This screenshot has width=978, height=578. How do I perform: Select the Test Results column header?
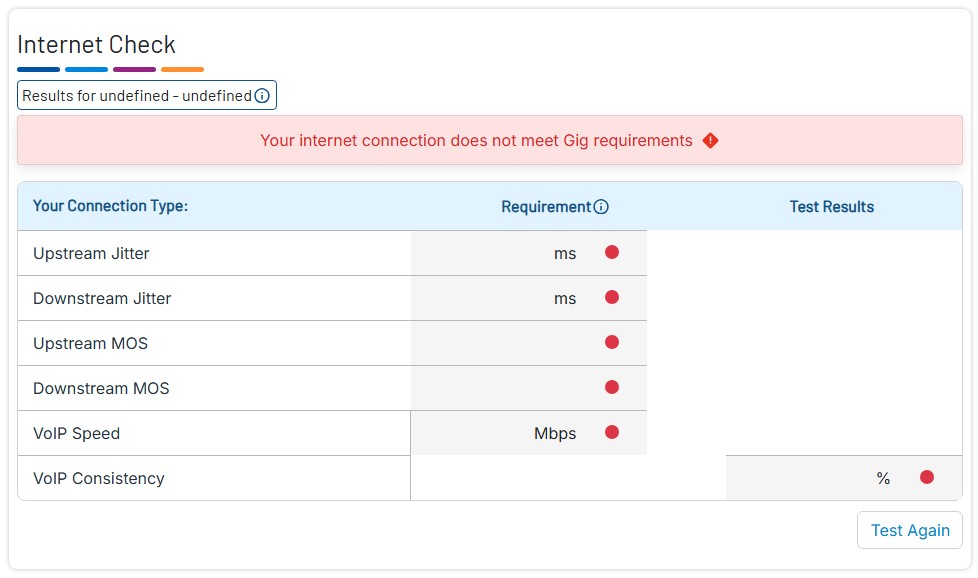click(832, 206)
